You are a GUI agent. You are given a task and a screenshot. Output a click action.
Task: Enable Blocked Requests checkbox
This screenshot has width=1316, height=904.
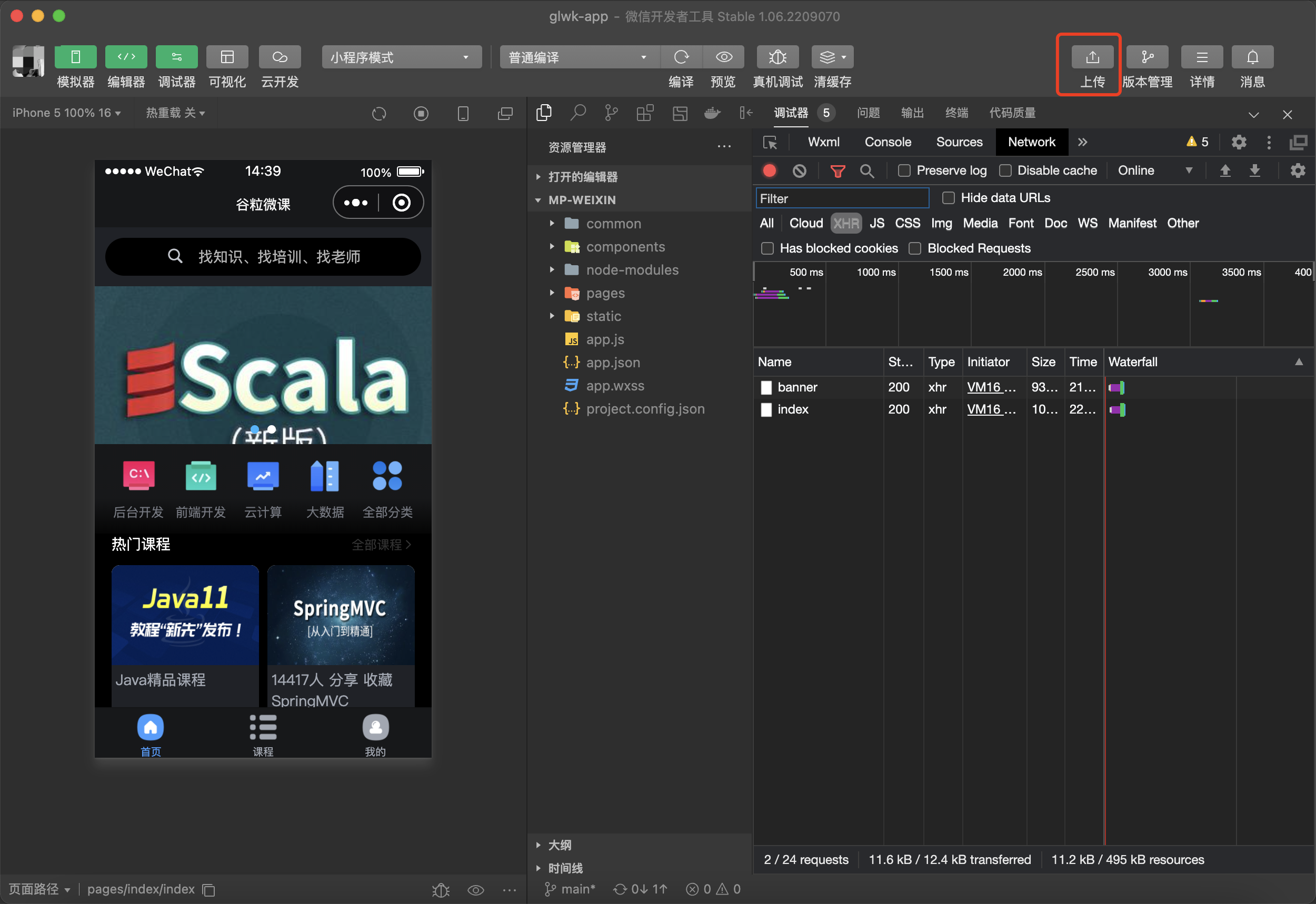pyautogui.click(x=915, y=248)
